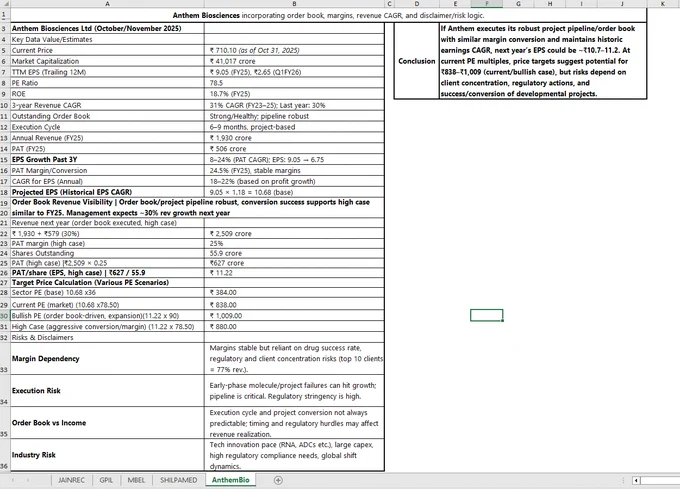Image resolution: width=680 pixels, height=489 pixels.
Task: Click the '18.7% (FY25)' cell
Action: pyautogui.click(x=294, y=94)
